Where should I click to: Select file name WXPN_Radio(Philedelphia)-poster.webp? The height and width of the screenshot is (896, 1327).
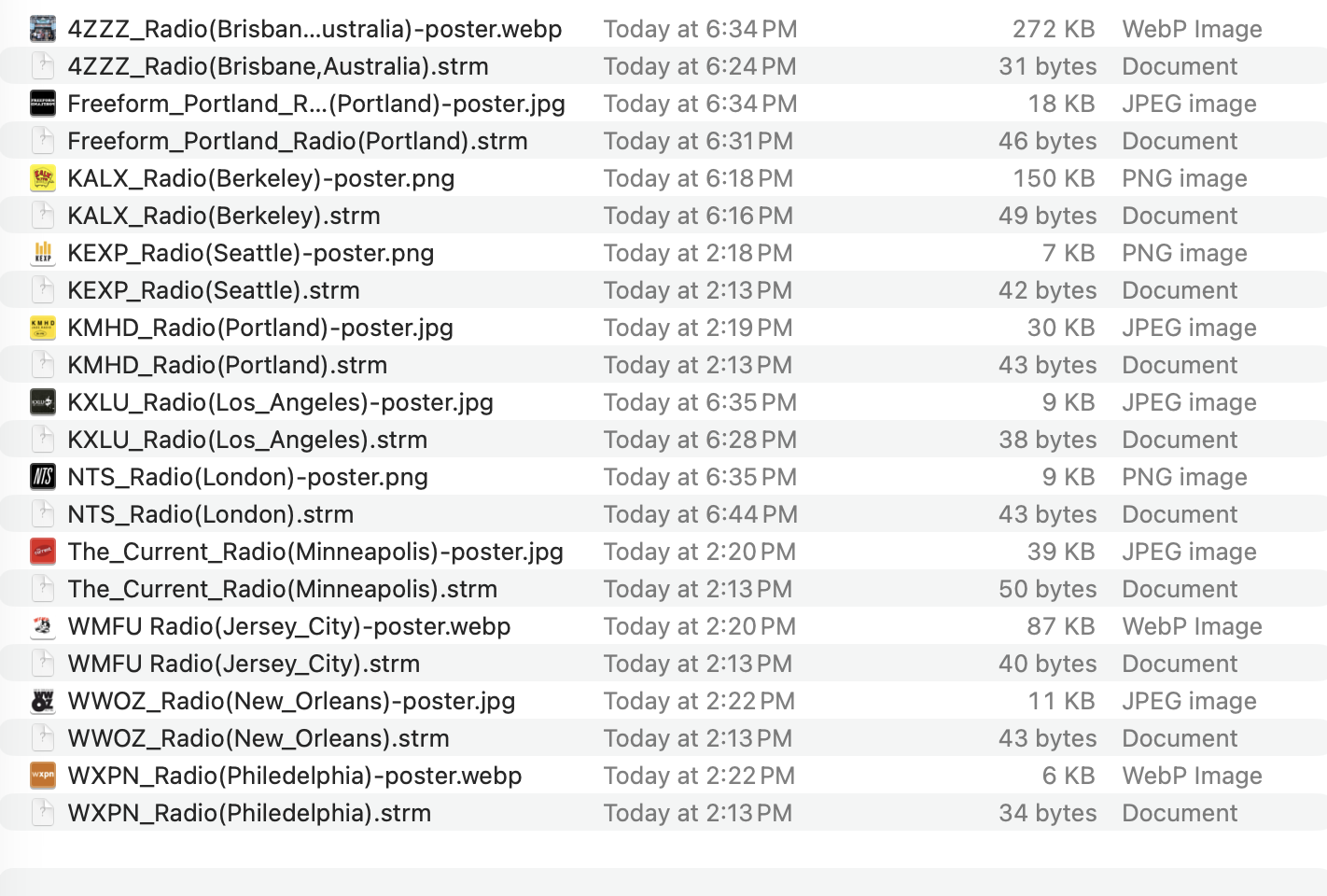(x=295, y=776)
